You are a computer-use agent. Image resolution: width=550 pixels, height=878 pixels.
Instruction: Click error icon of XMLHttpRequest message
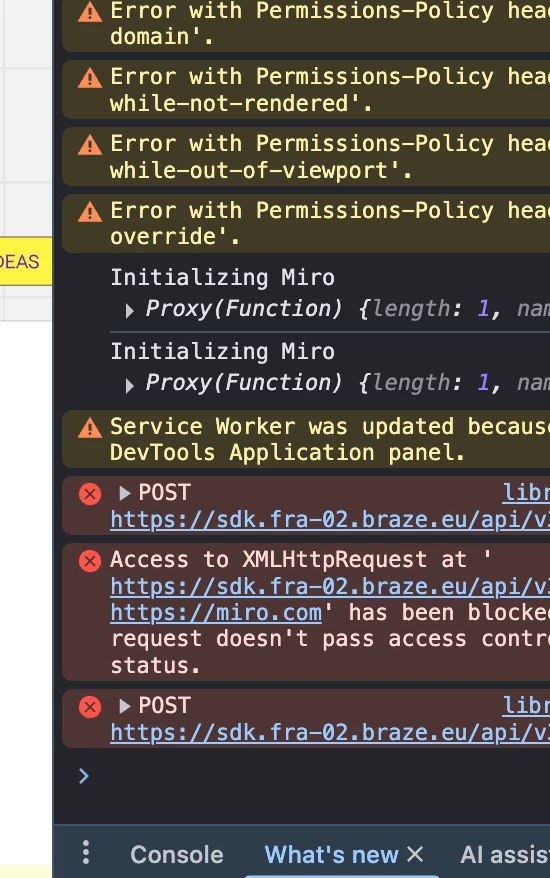pyautogui.click(x=90, y=561)
